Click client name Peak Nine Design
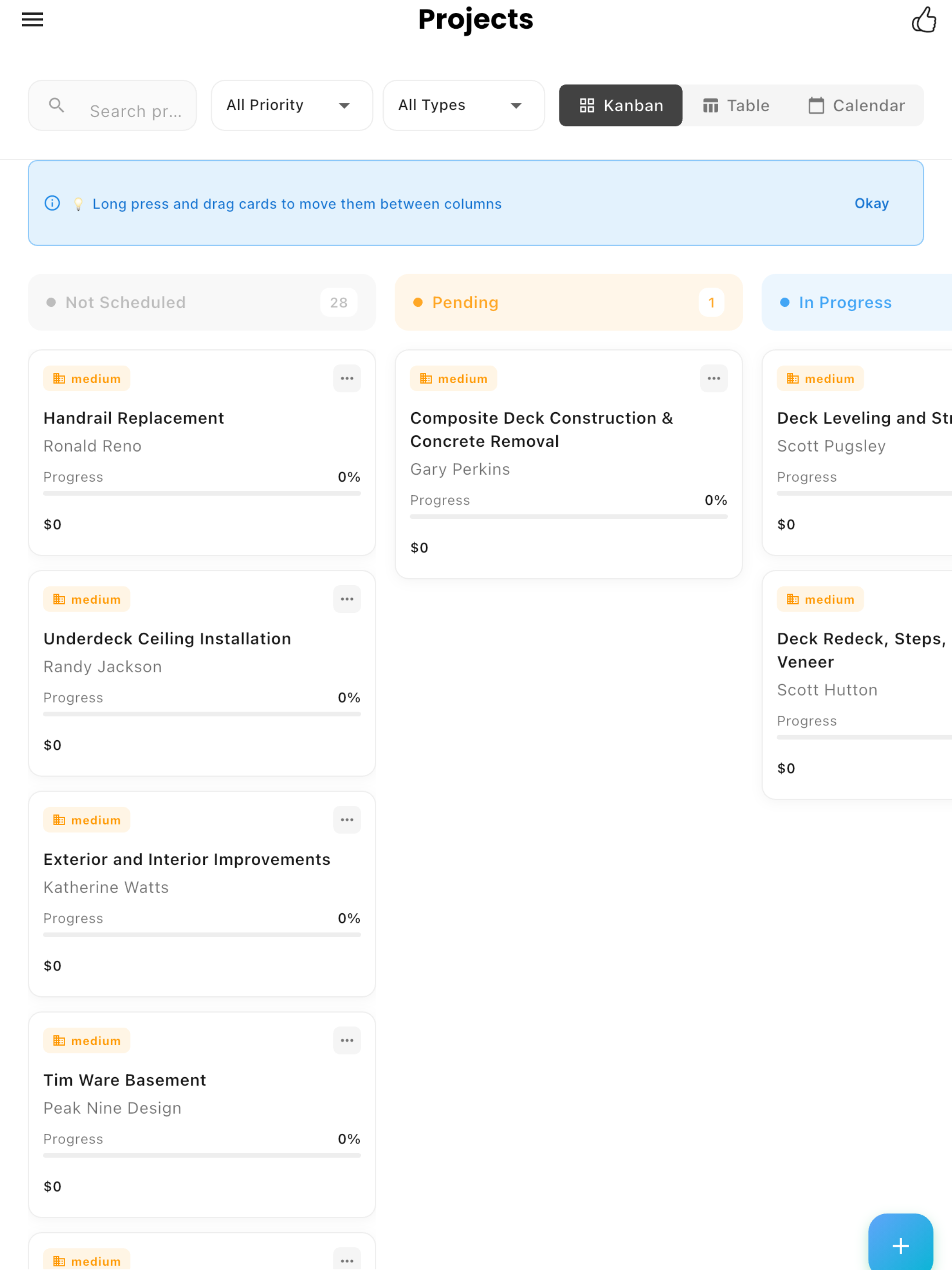Viewport: 952px width, 1270px height. coord(113,1108)
